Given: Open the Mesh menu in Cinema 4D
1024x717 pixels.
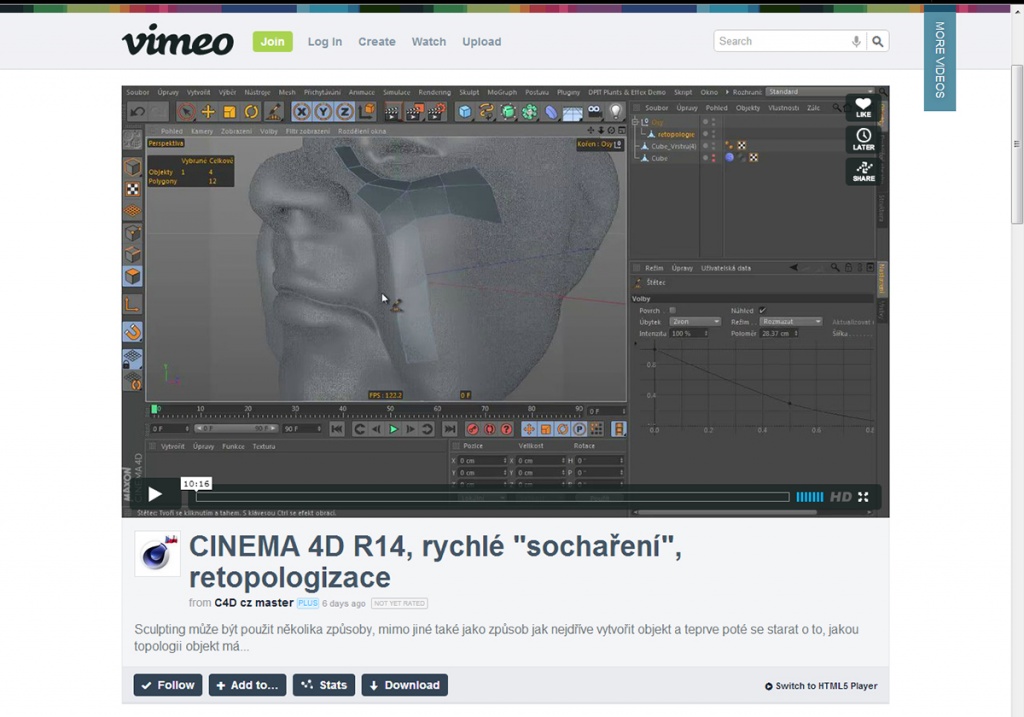Looking at the screenshot, I should [x=287, y=92].
